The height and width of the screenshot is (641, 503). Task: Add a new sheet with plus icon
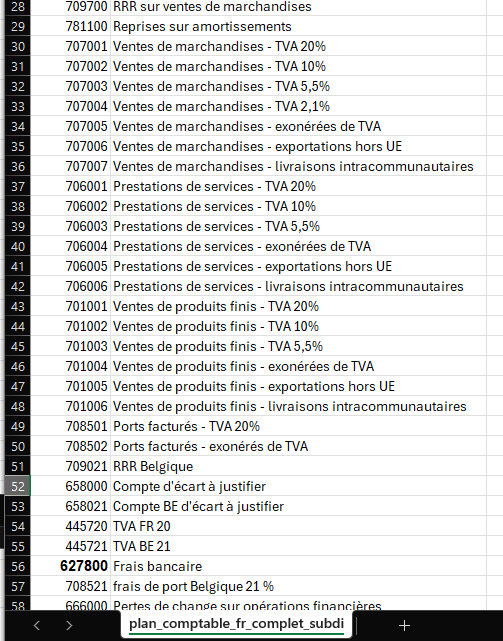[404, 625]
